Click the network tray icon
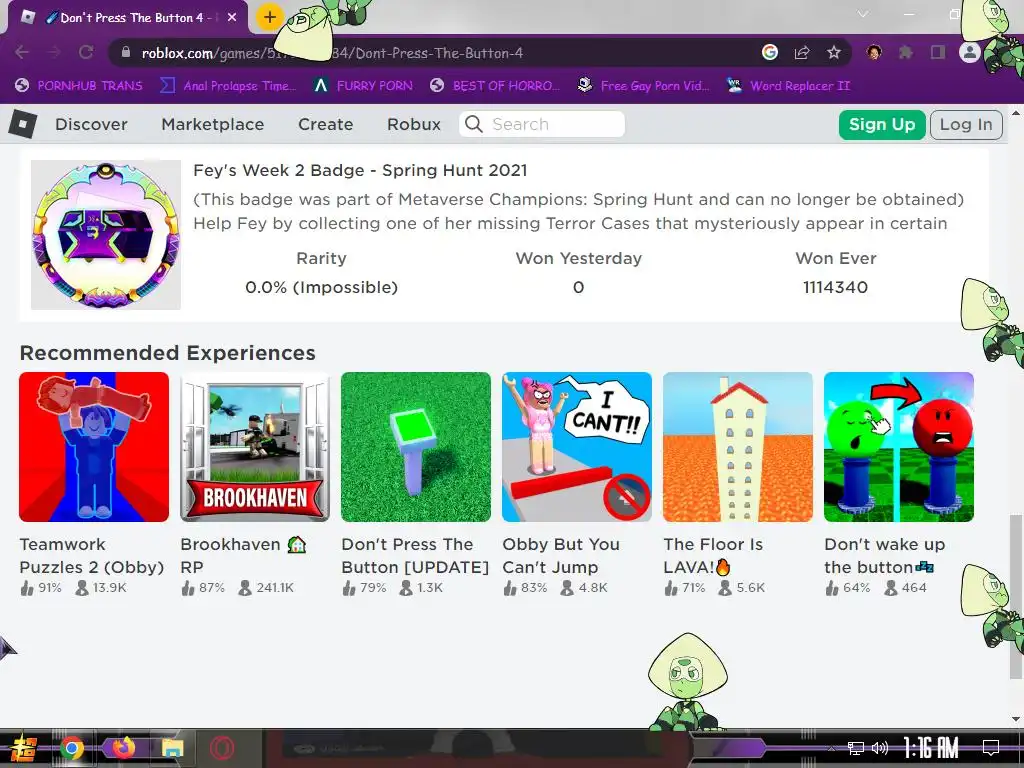 856,748
